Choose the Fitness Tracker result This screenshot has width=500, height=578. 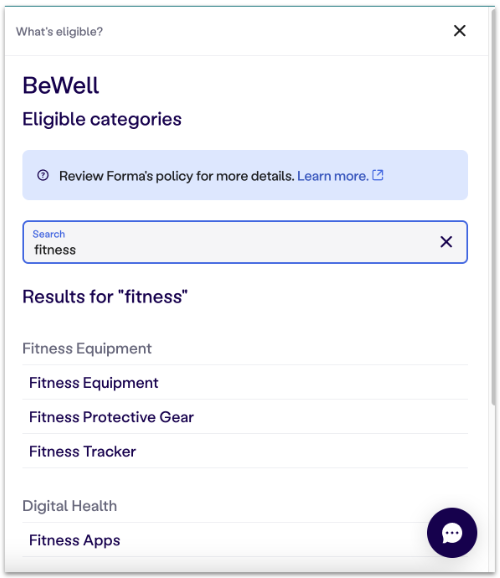tap(245, 451)
